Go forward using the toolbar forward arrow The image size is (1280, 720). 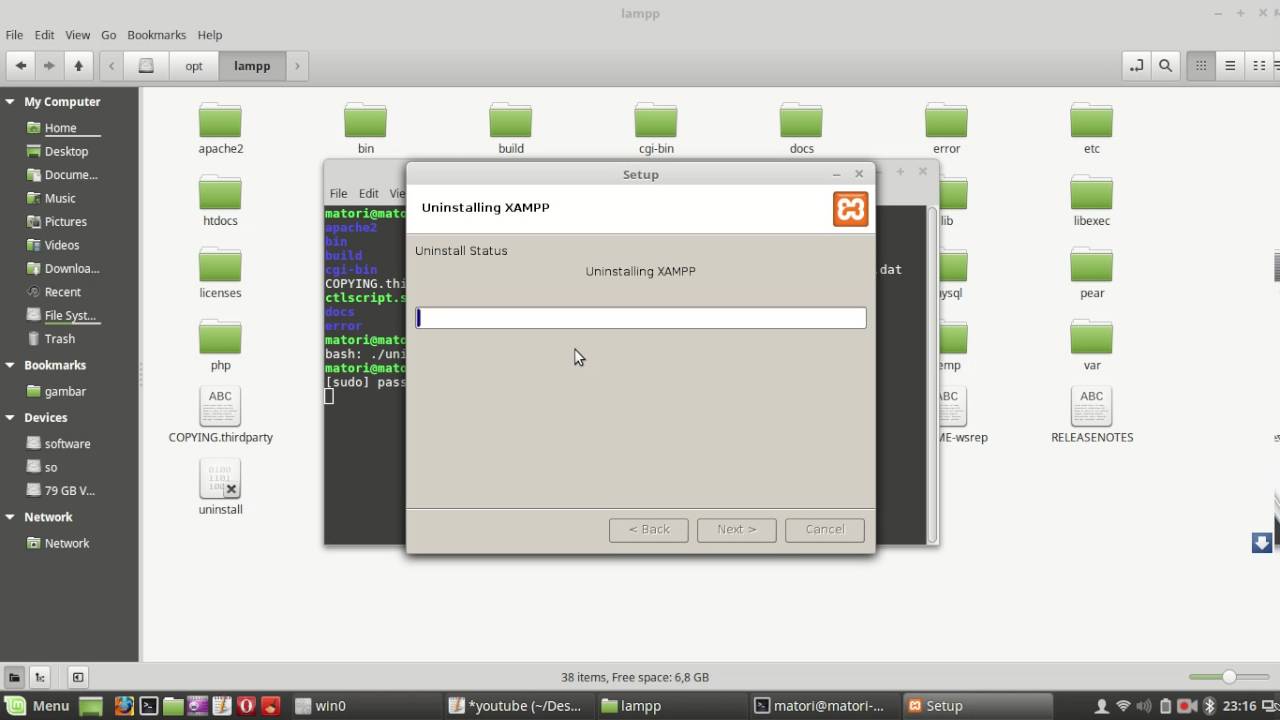[x=48, y=66]
